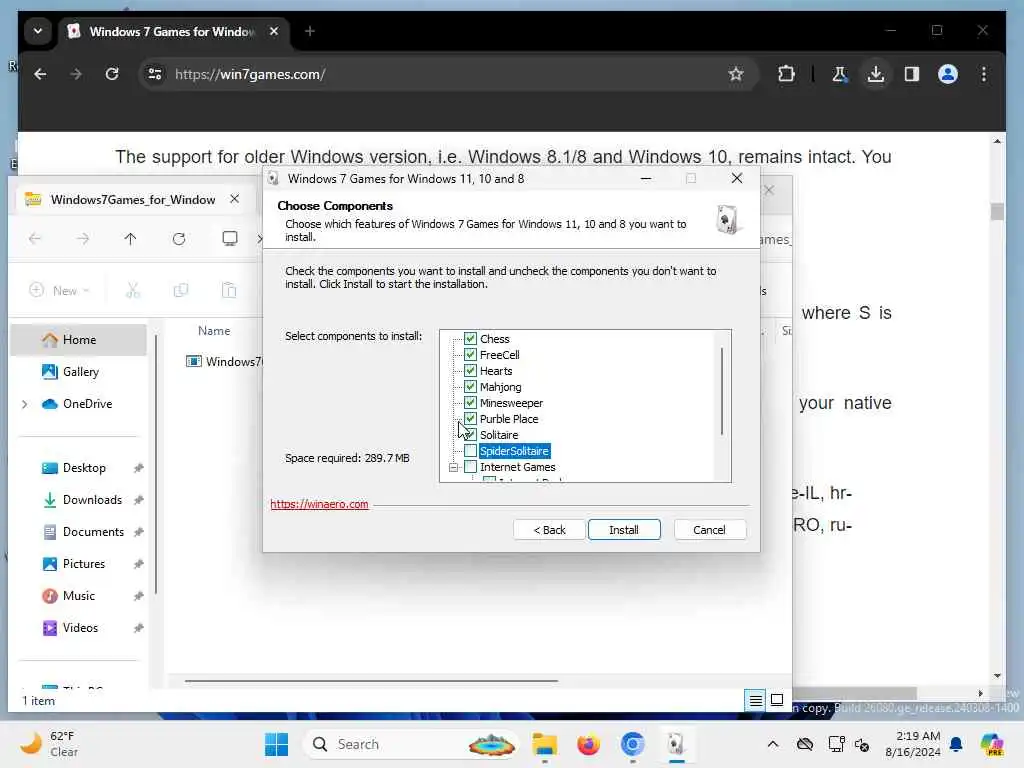This screenshot has height=768, width=1024.
Task: Open the Chrome profile avatar
Action: (948, 74)
